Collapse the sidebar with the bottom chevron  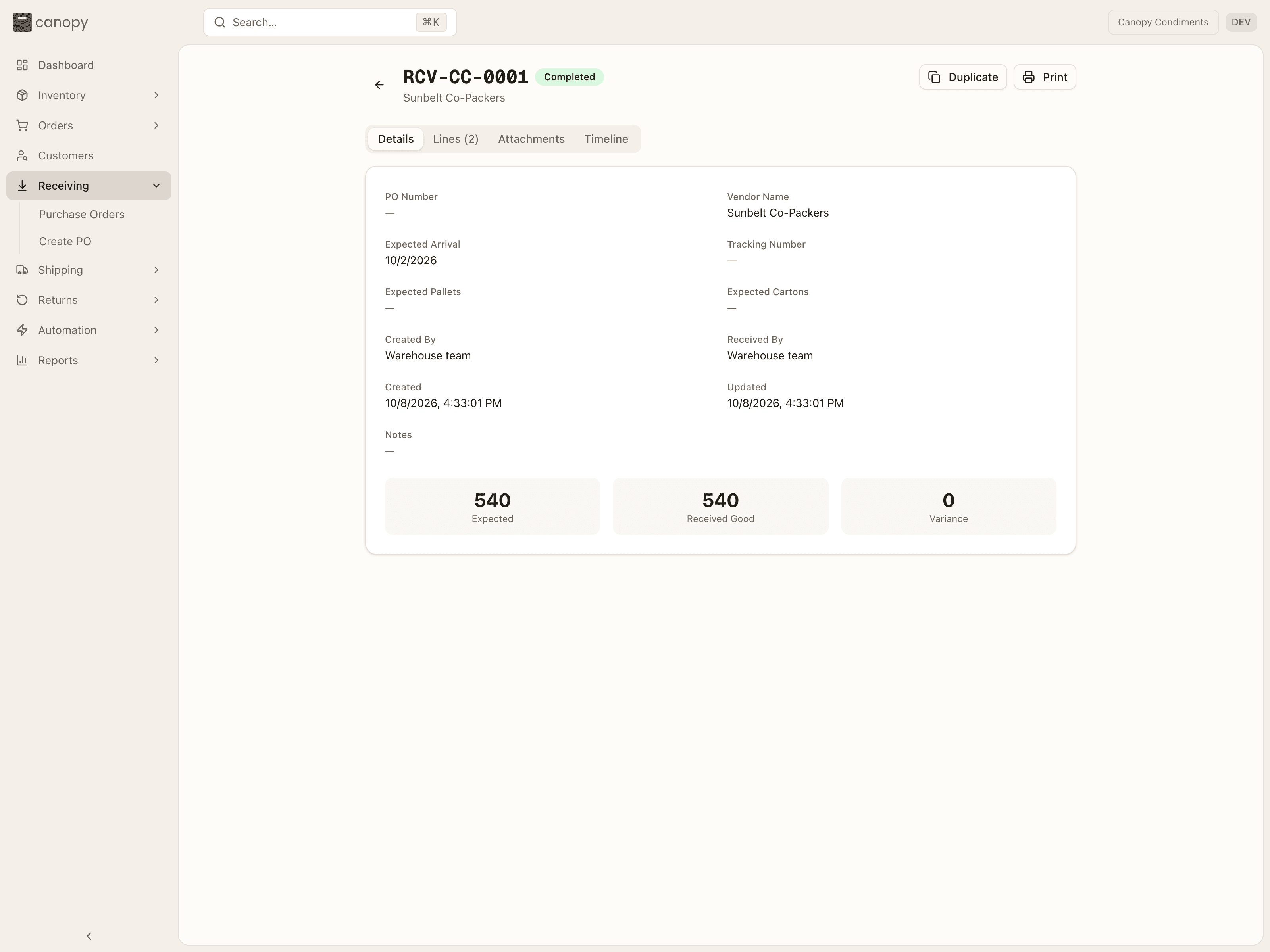pyautogui.click(x=89, y=936)
